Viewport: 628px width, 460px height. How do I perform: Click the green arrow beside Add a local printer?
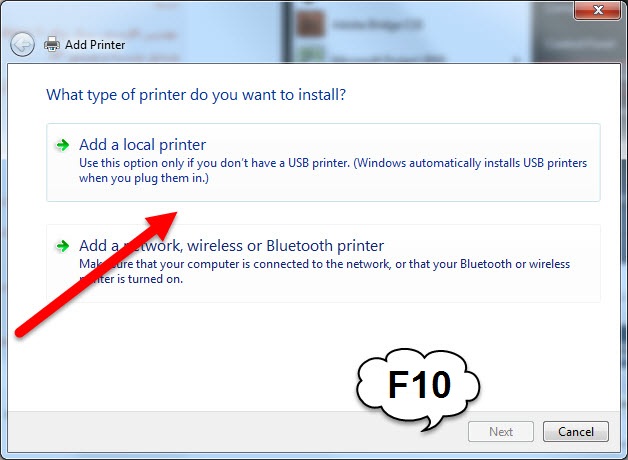pos(62,145)
